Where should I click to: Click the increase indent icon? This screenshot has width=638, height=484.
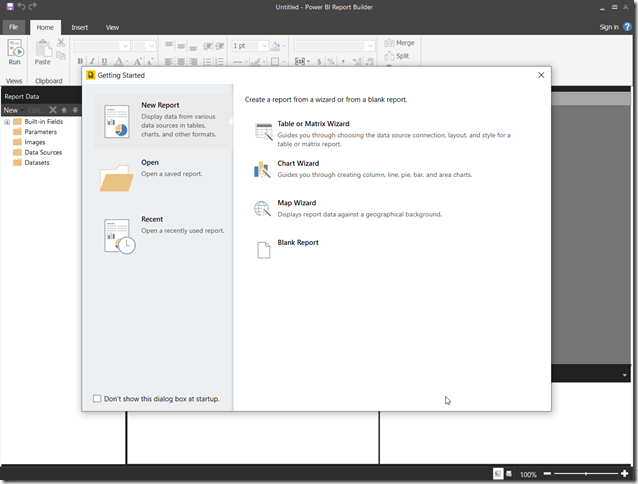click(x=220, y=46)
